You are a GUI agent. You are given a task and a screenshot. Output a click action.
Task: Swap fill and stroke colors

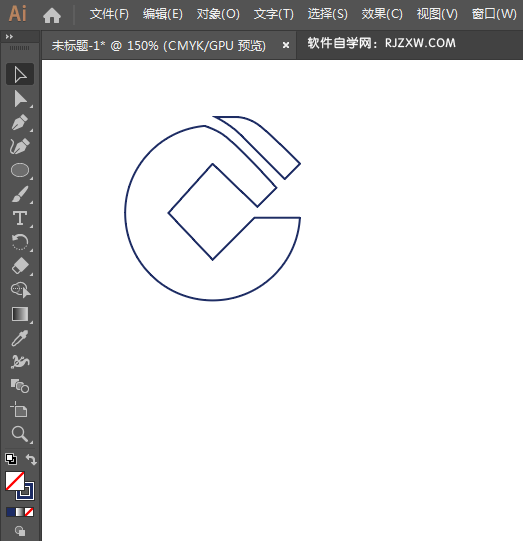(31, 459)
